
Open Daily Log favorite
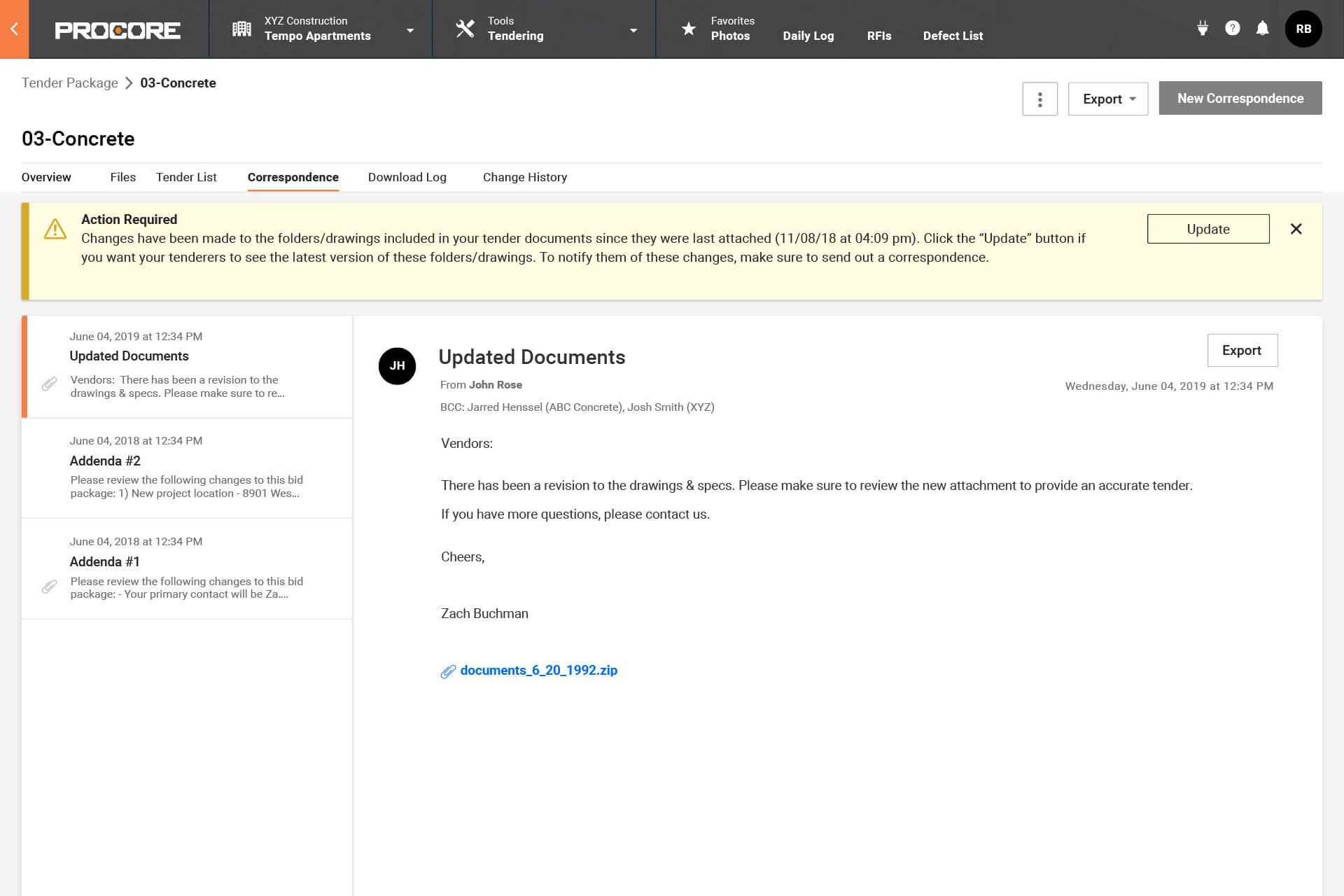coord(808,36)
